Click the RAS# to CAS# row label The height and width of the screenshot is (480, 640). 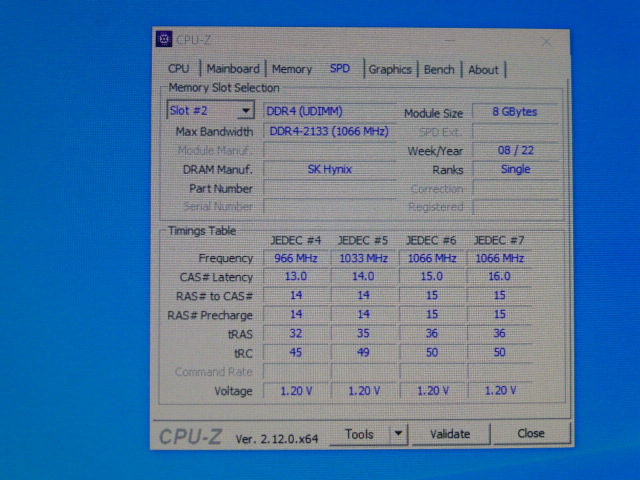click(x=214, y=296)
